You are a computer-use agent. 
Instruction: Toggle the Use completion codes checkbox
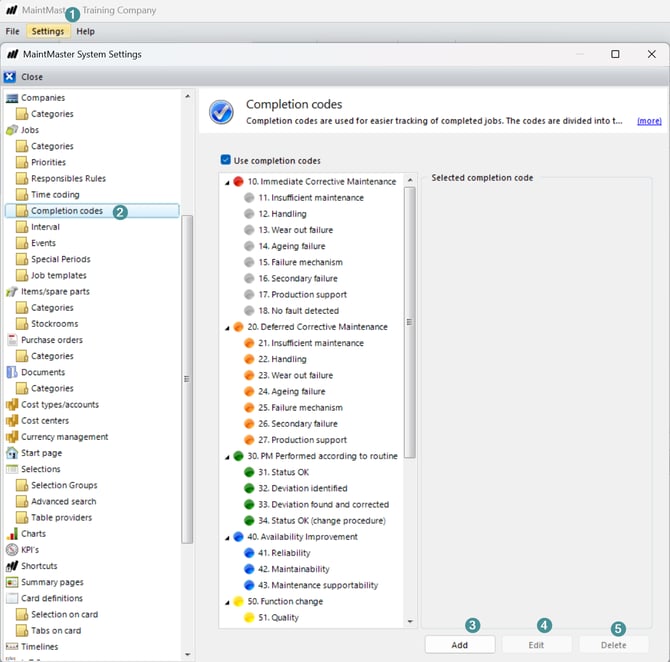[x=226, y=160]
